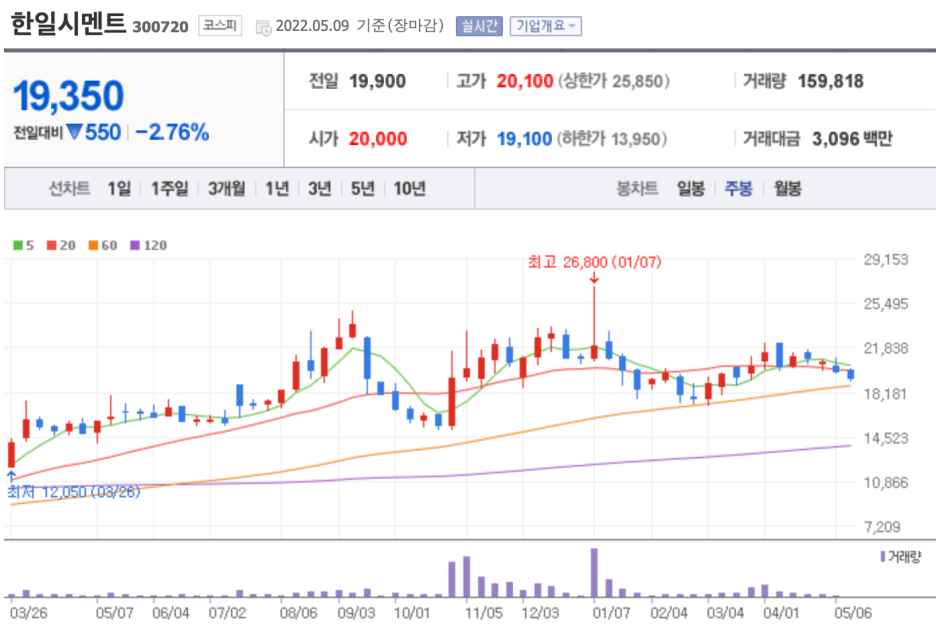Click the 2022.05.09 기준(장마감) date text
The image size is (936, 633).
[x=360, y=26]
